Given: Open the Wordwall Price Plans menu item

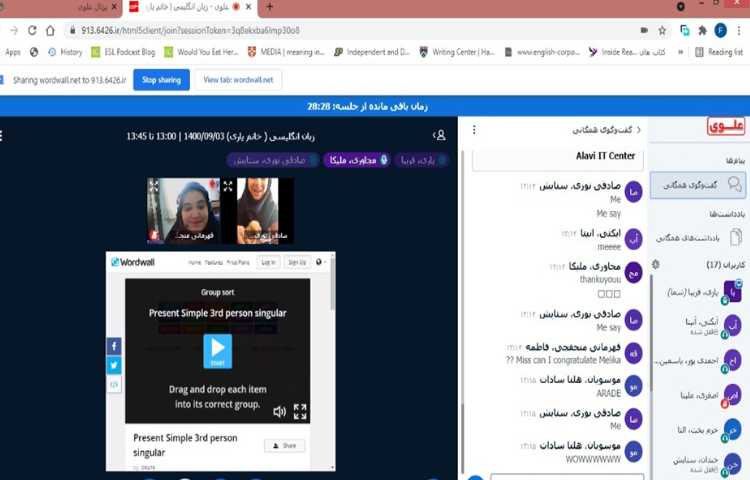Looking at the screenshot, I should point(238,262).
